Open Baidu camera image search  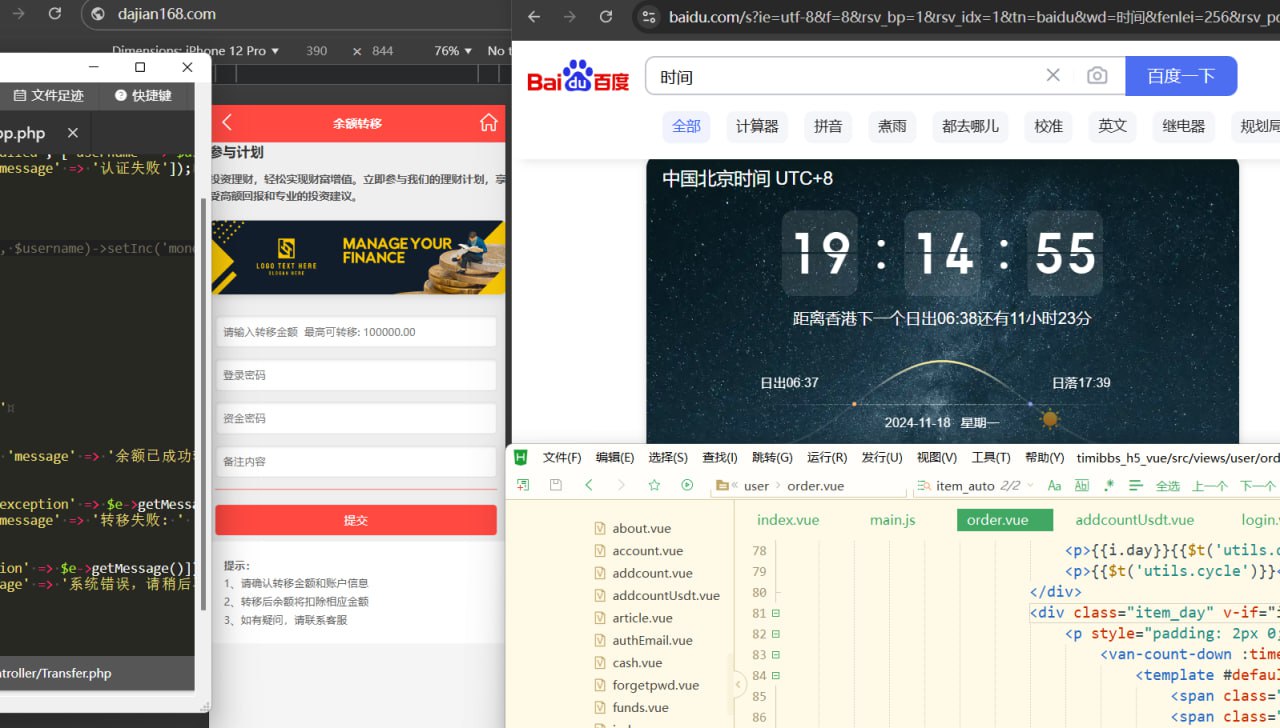(x=1097, y=76)
